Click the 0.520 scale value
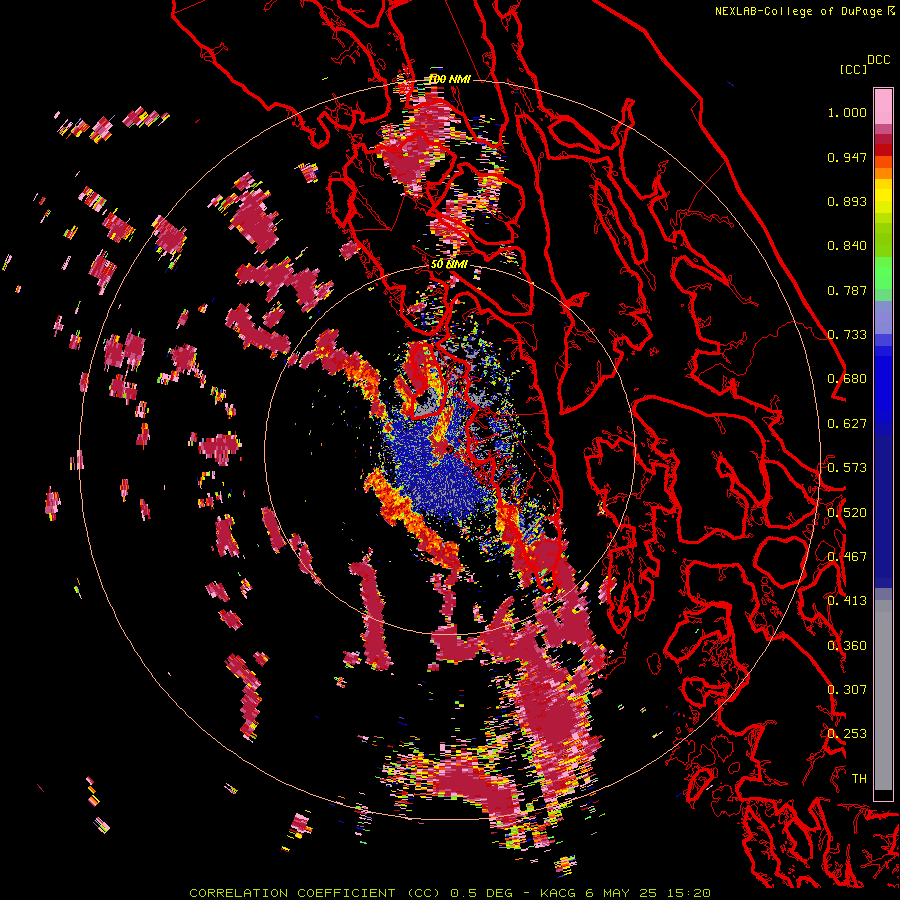 847,513
